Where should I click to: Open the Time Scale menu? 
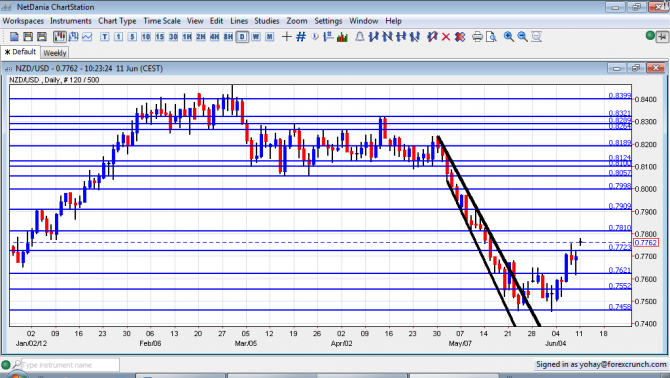point(162,21)
